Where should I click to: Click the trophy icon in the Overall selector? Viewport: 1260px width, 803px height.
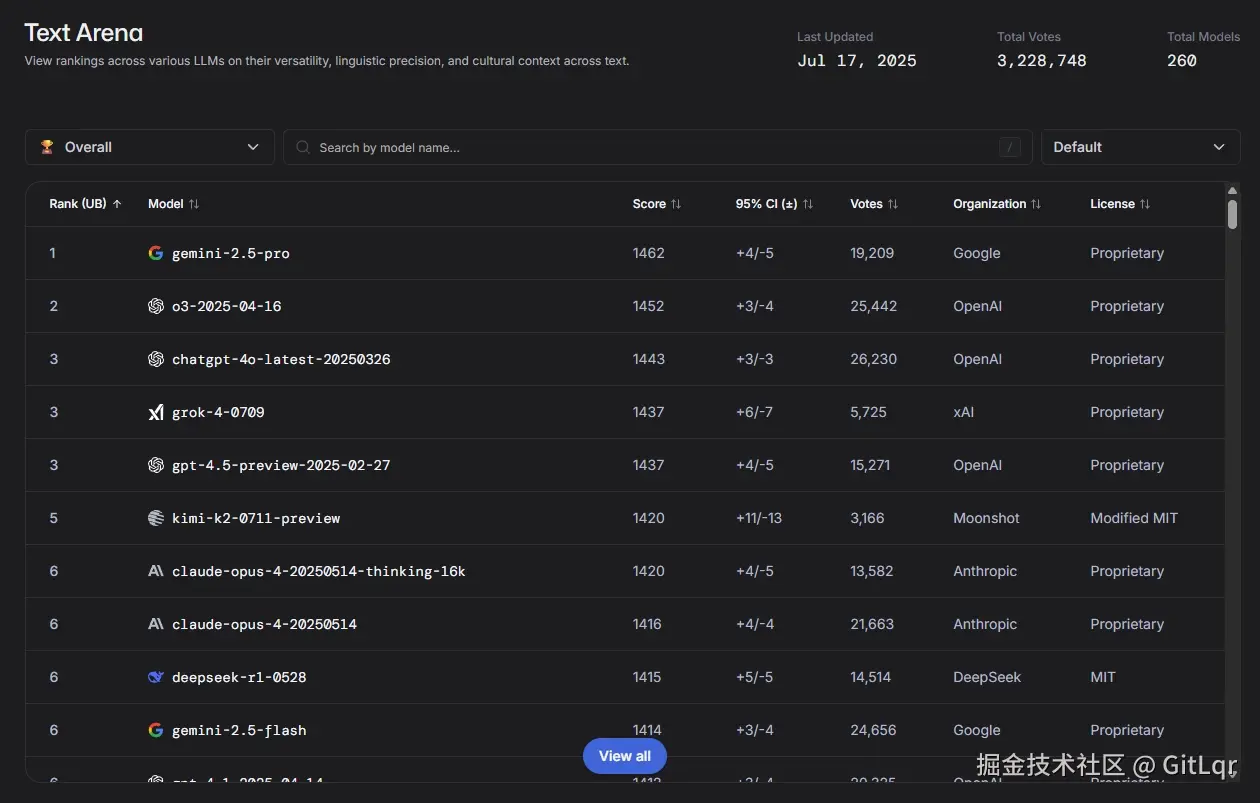point(47,147)
